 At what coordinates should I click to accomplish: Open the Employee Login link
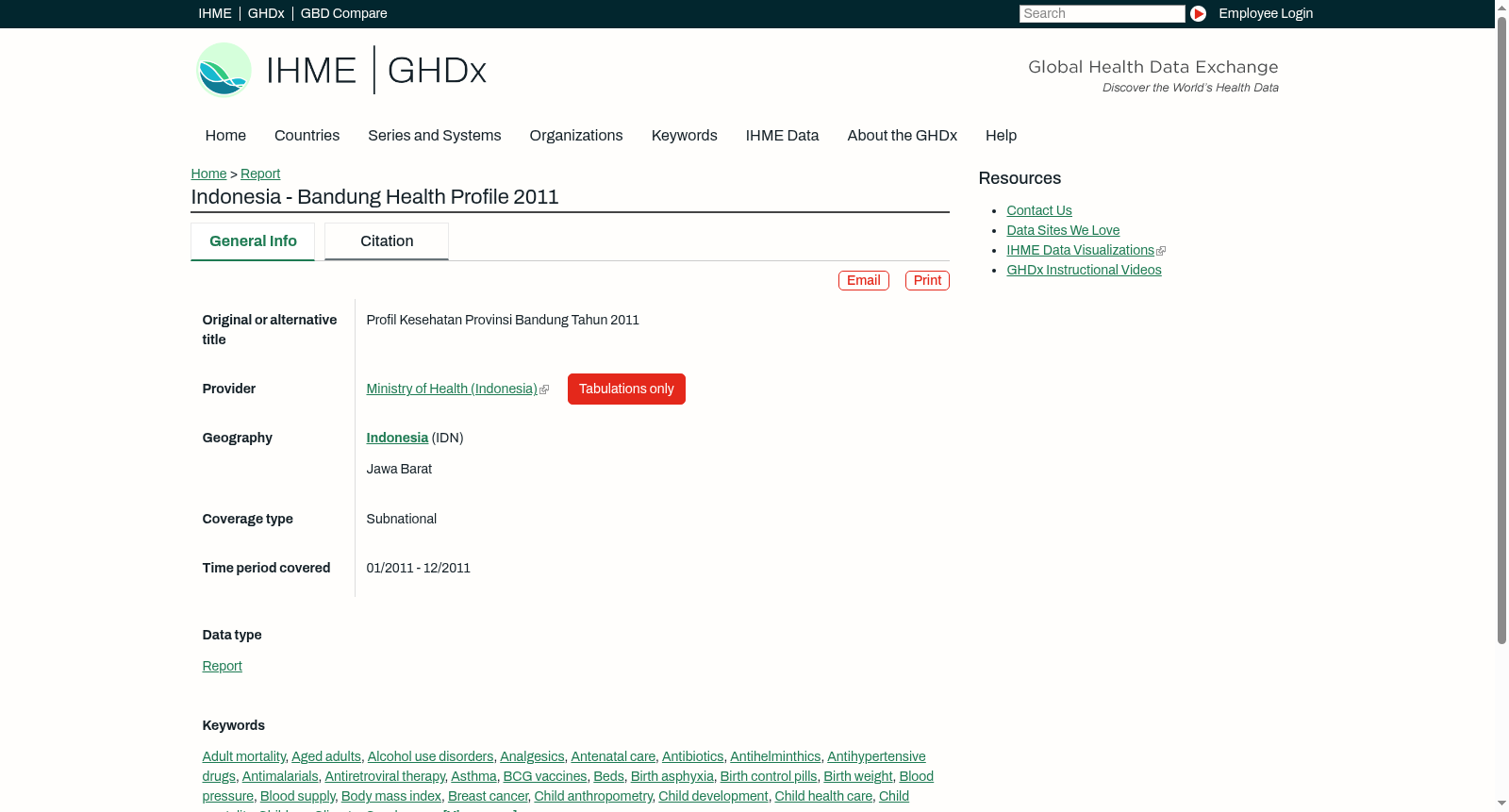coord(1266,13)
